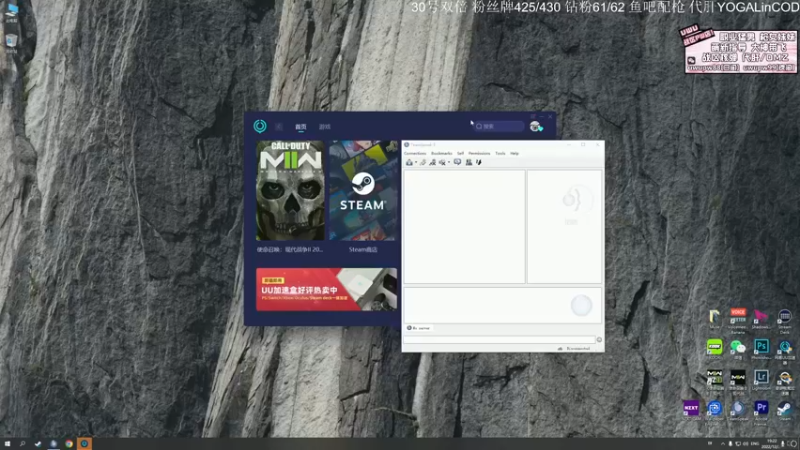Click the last toolbar icon in TeamSpeak
The image size is (800, 450).
click(479, 162)
